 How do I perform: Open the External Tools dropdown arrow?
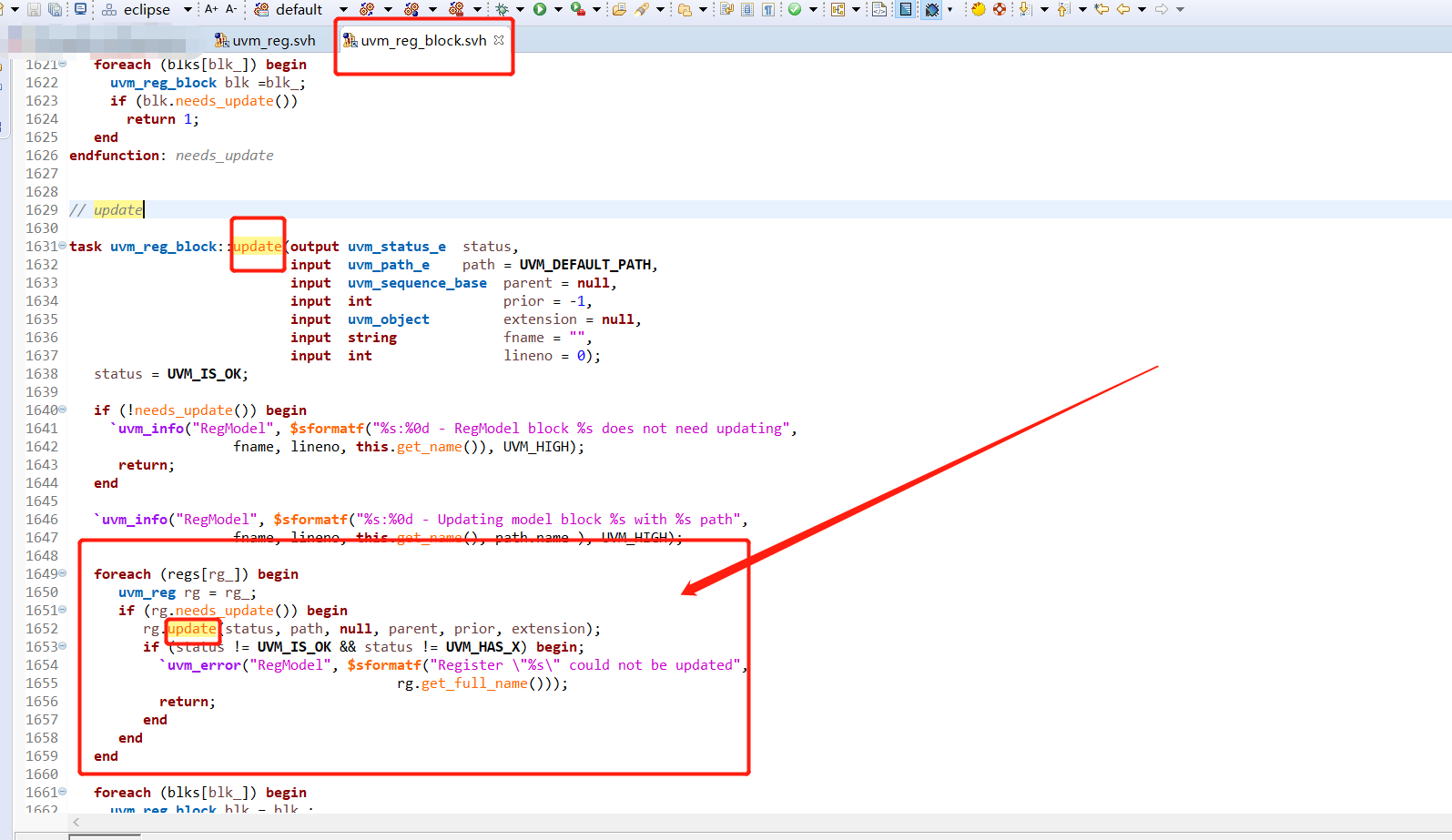596,9
